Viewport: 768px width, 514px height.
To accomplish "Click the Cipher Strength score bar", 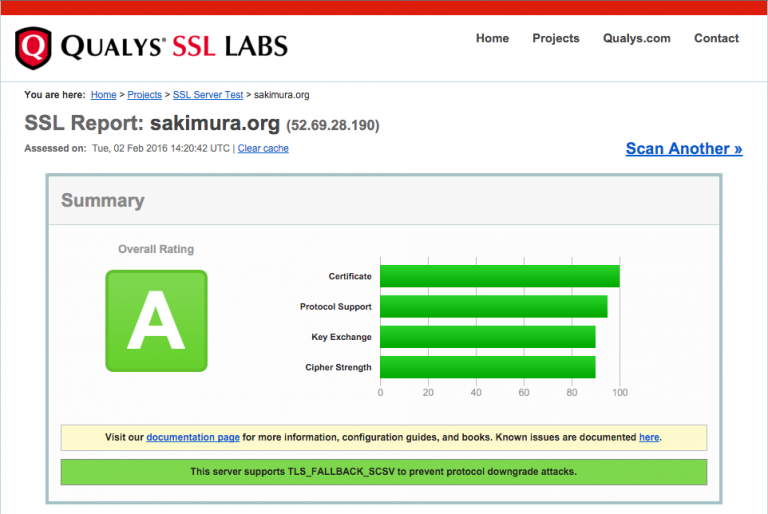I will (488, 367).
